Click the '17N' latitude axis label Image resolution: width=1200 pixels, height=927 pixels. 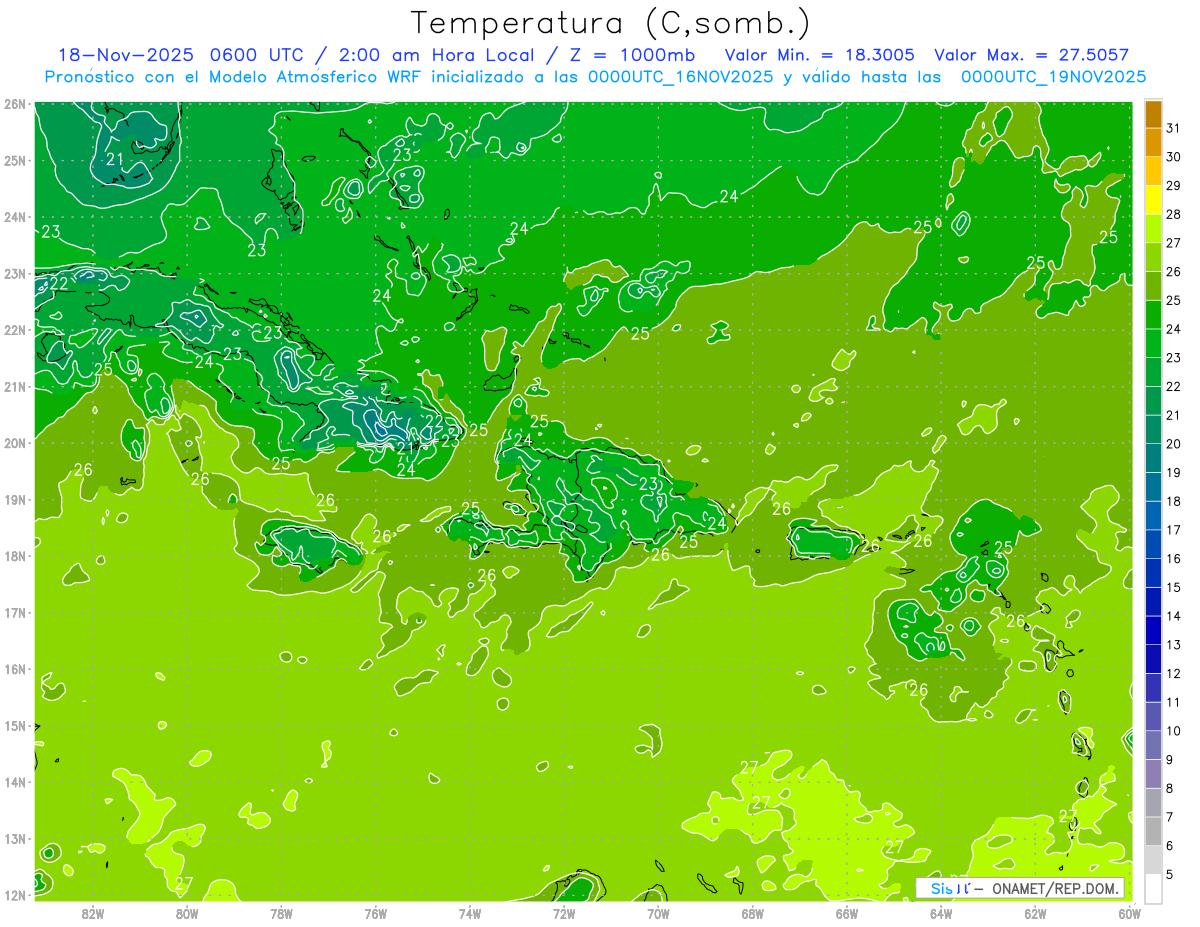tap(15, 613)
